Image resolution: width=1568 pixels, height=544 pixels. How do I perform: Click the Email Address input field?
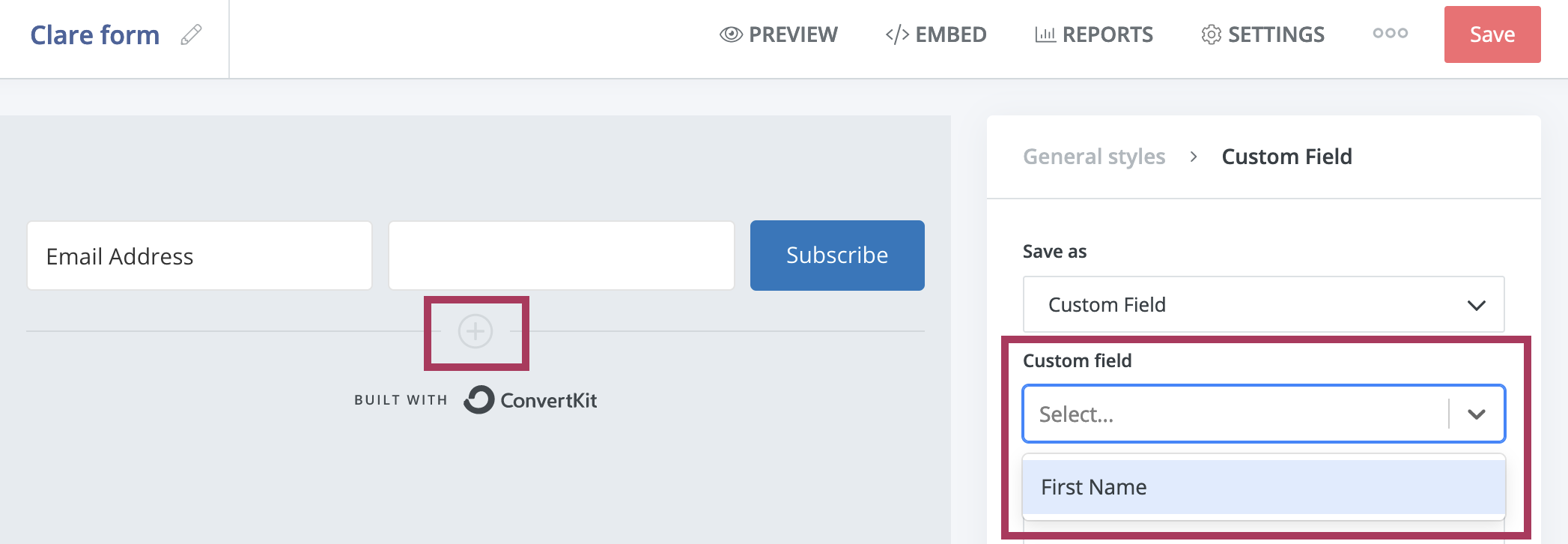point(199,256)
